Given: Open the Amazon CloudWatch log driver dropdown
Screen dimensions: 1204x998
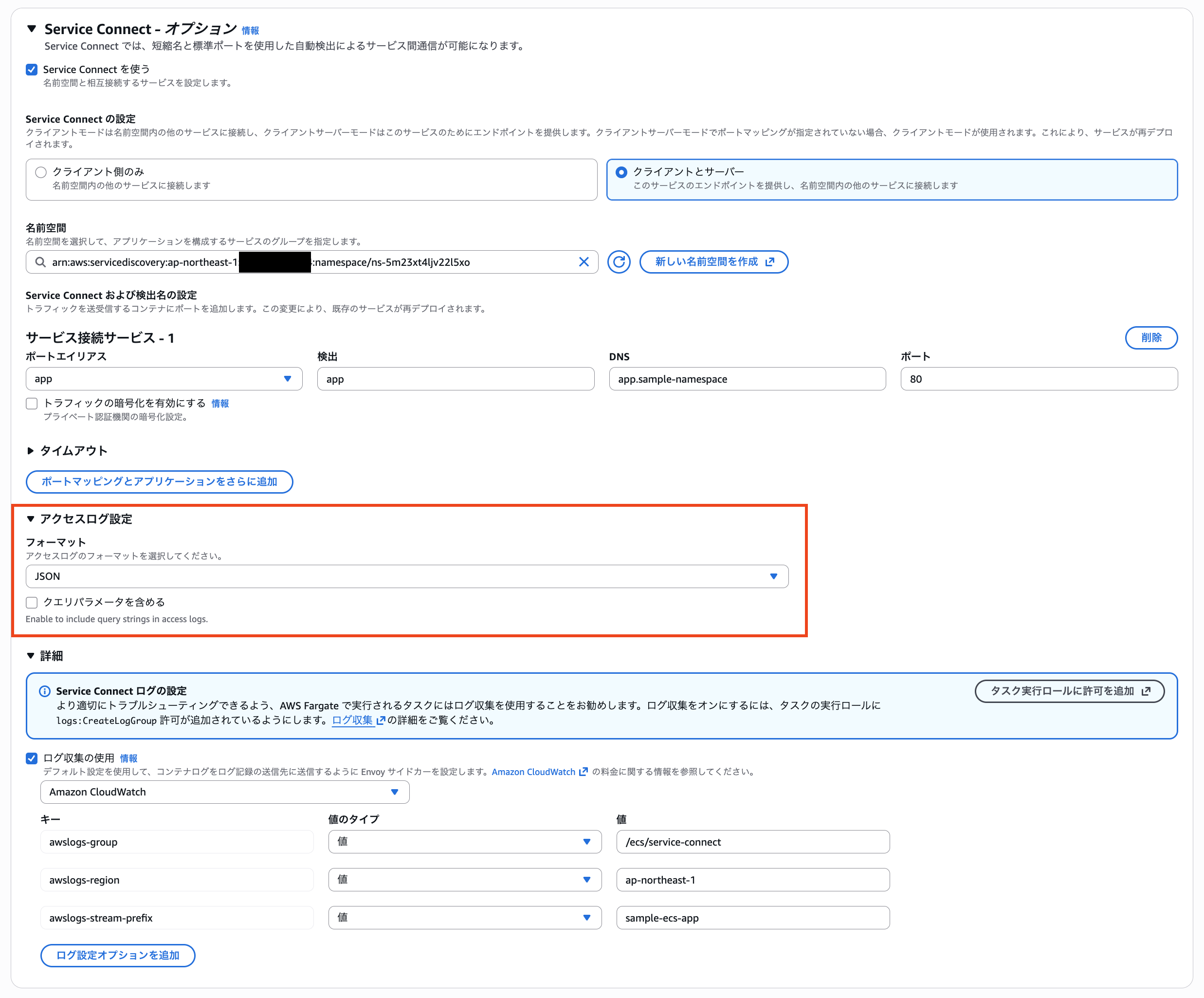Looking at the screenshot, I should pos(224,792).
